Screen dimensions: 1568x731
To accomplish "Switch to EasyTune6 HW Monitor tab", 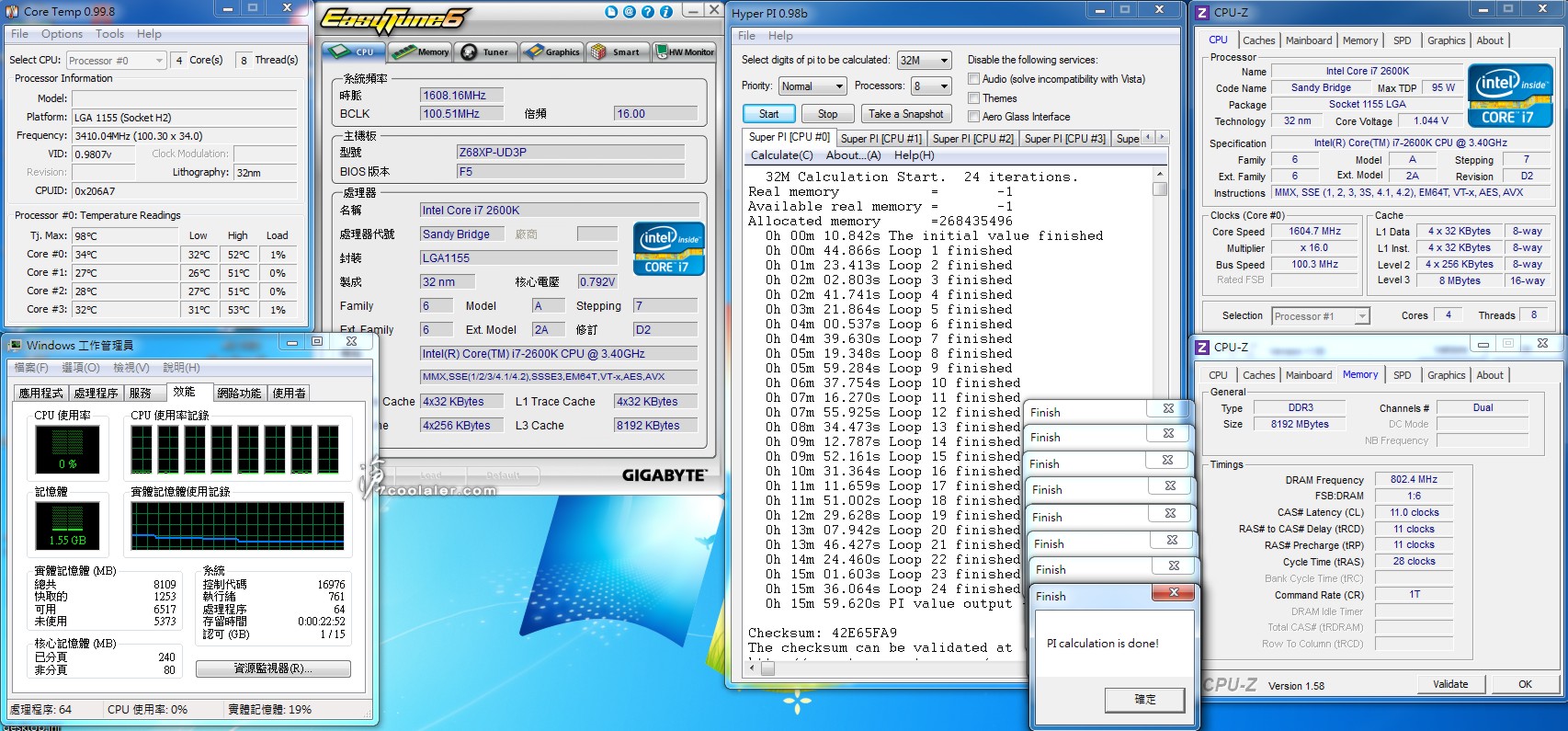I will click(x=684, y=51).
